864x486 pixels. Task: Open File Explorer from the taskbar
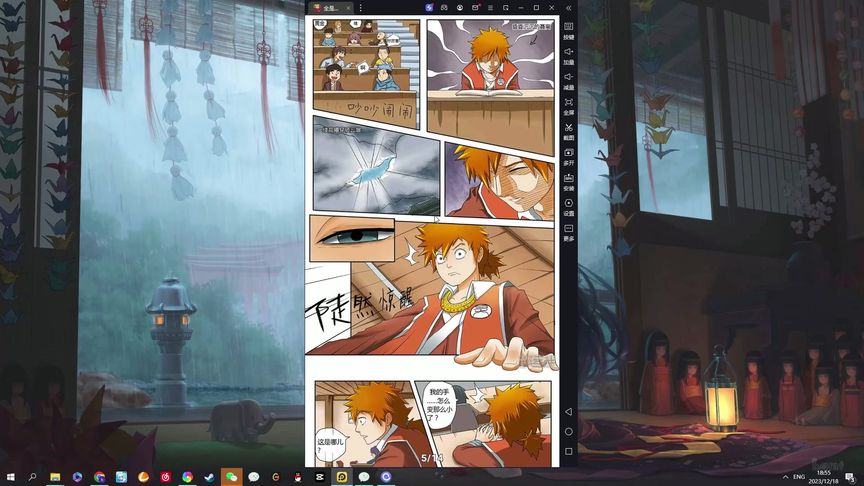(55, 477)
